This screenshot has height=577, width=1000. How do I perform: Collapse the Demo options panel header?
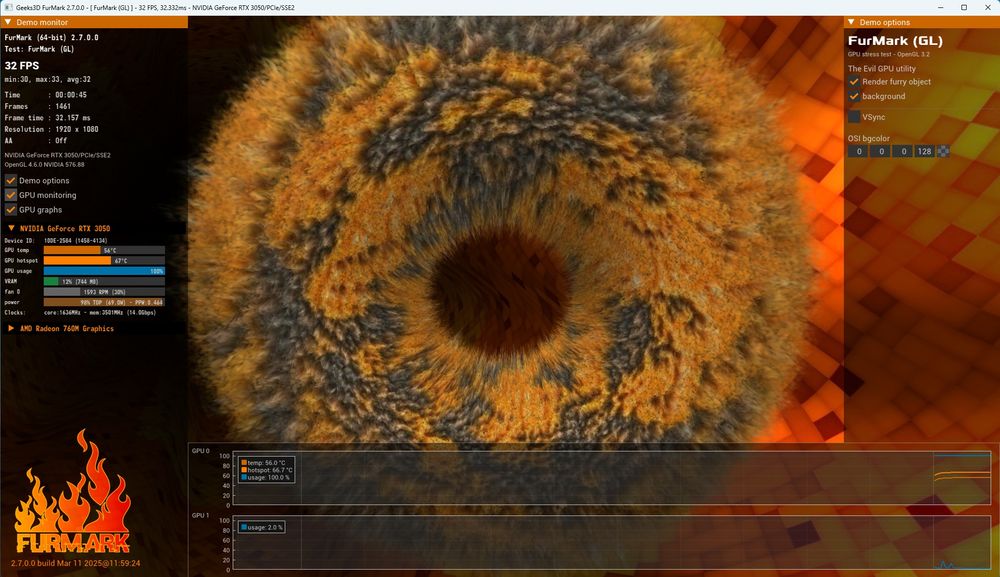pos(851,22)
